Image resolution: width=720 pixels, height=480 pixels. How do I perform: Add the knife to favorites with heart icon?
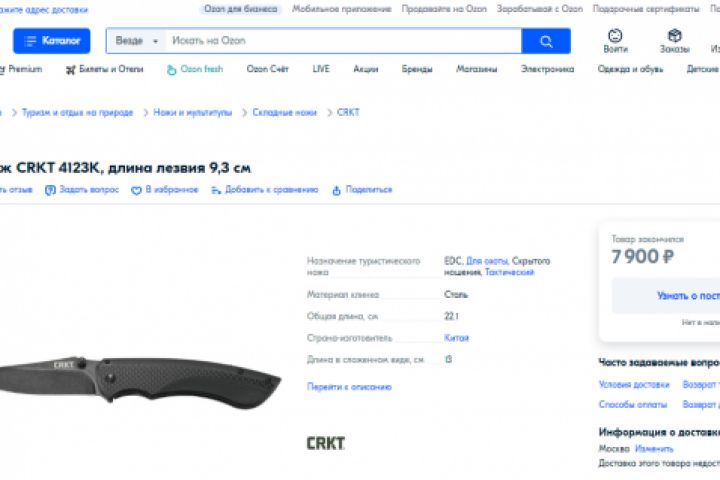136,190
